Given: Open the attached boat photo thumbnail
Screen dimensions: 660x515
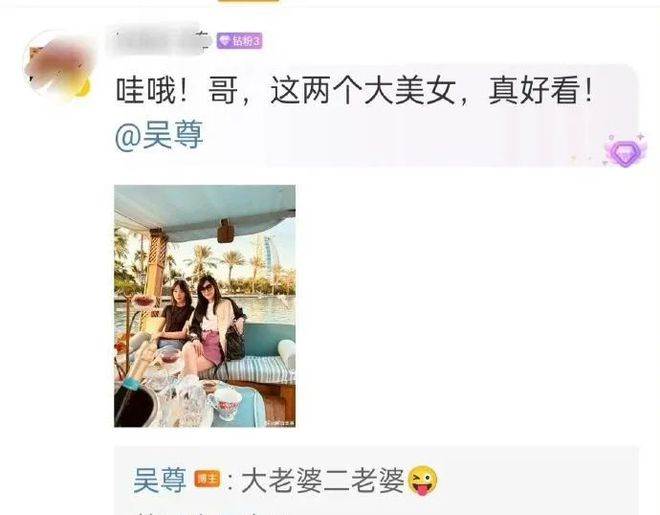Looking at the screenshot, I should (x=205, y=306).
